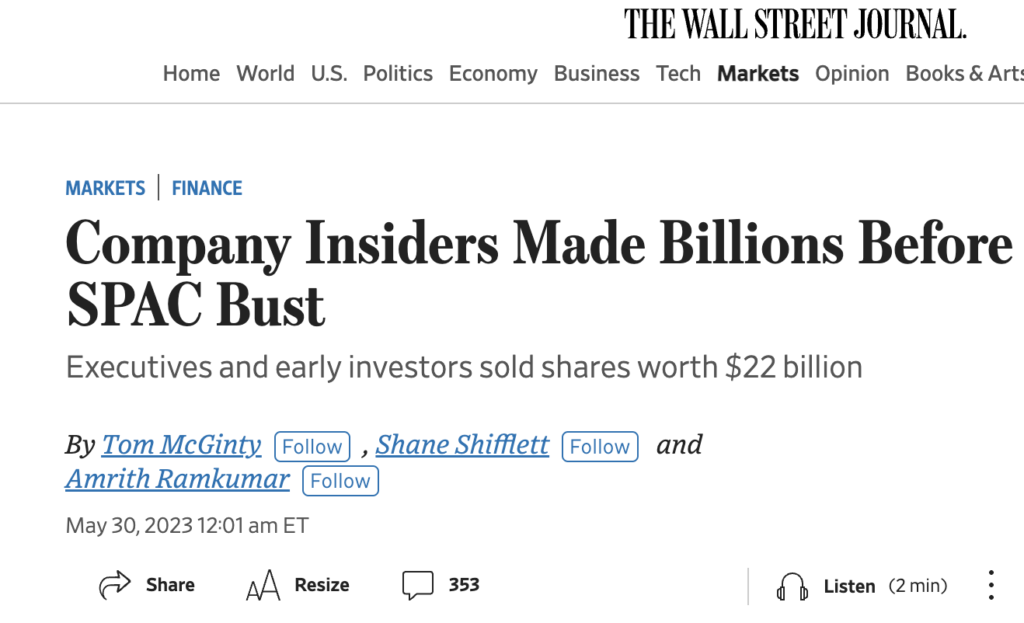Click the share arrow icon
This screenshot has height=623, width=1024.
click(x=115, y=585)
